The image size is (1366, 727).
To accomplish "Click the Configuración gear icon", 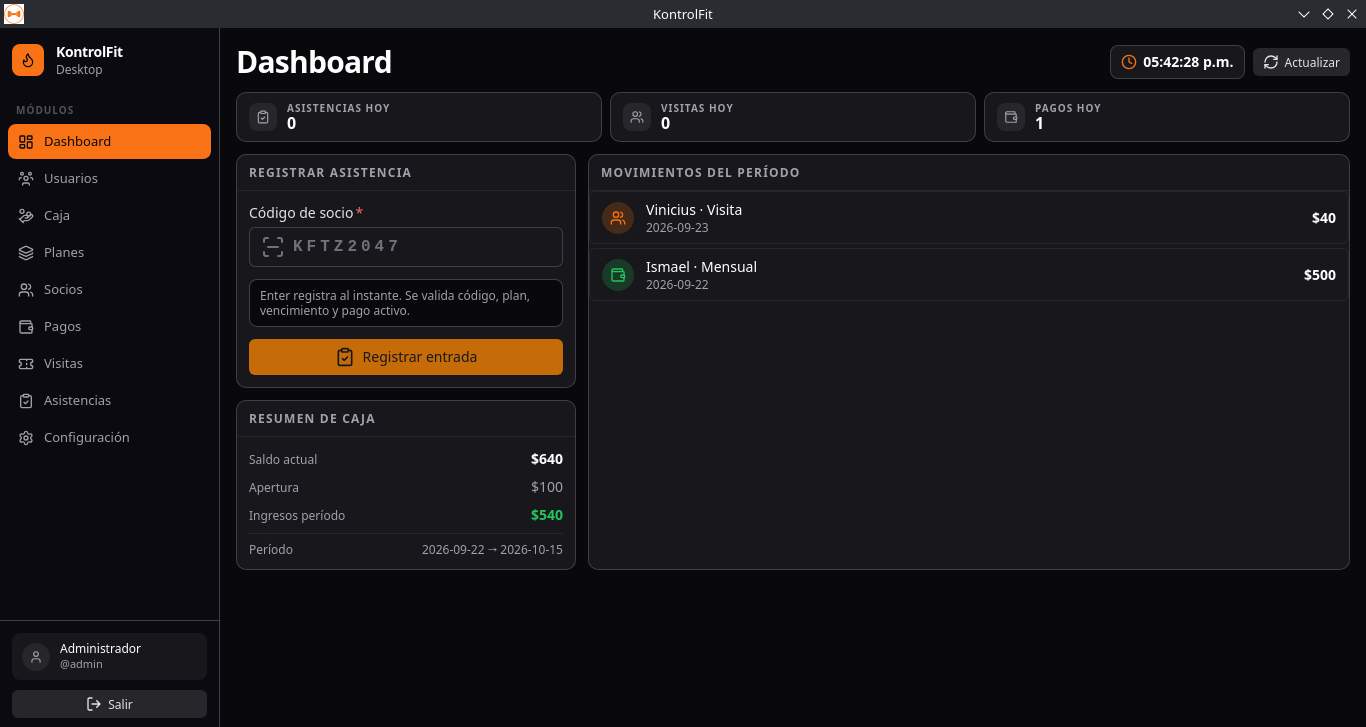I will [26, 438].
